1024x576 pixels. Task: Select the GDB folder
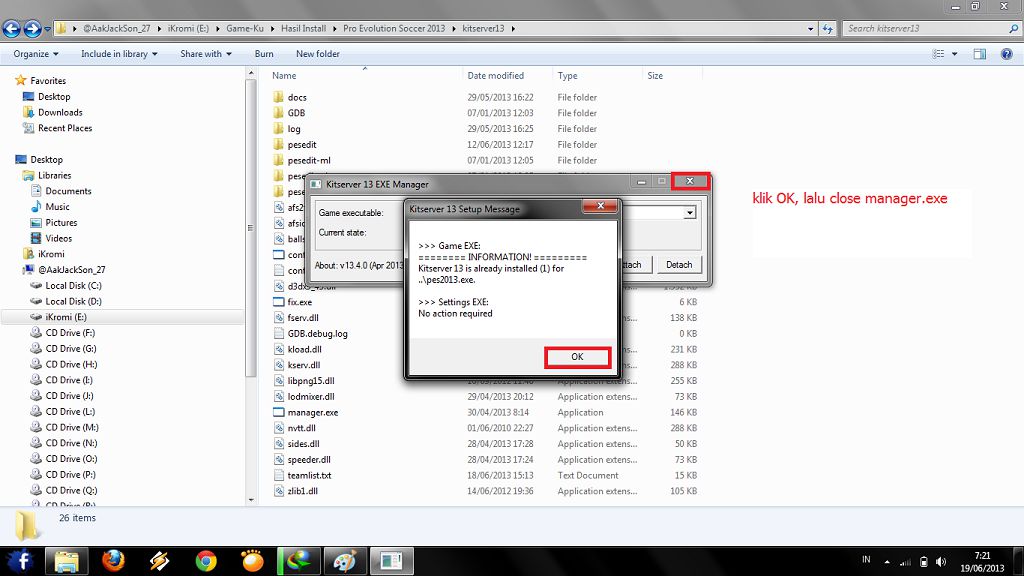296,113
